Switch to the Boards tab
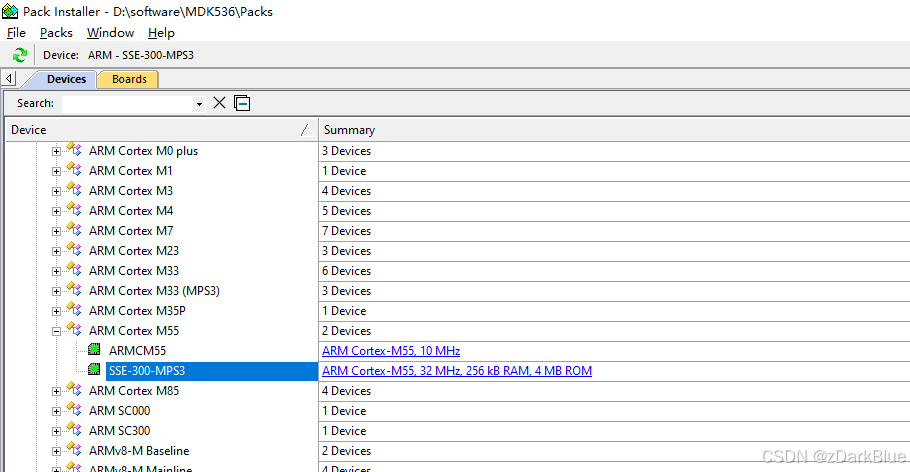The image size is (910, 472). (x=129, y=79)
